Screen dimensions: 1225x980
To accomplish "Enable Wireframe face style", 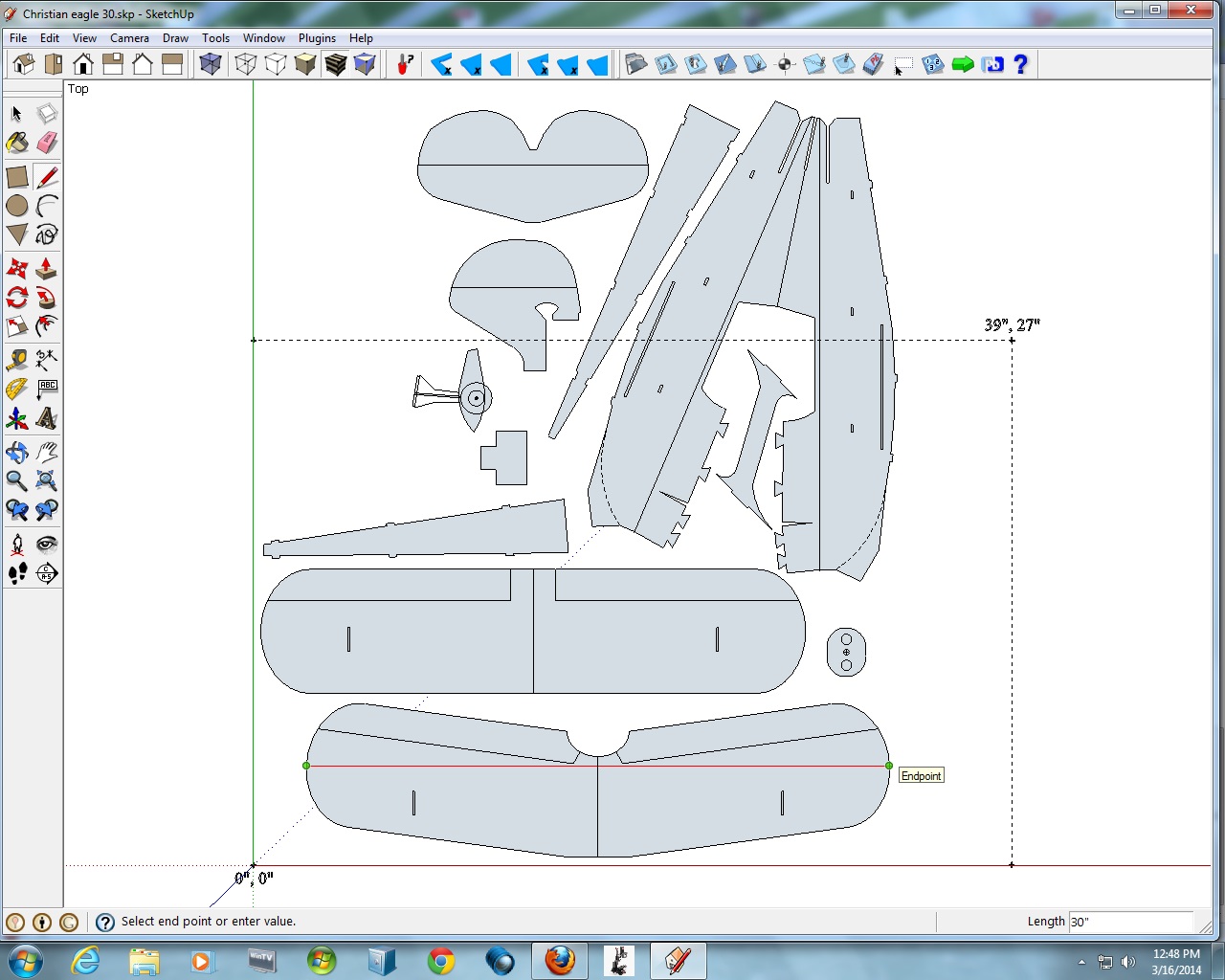I will 246,64.
